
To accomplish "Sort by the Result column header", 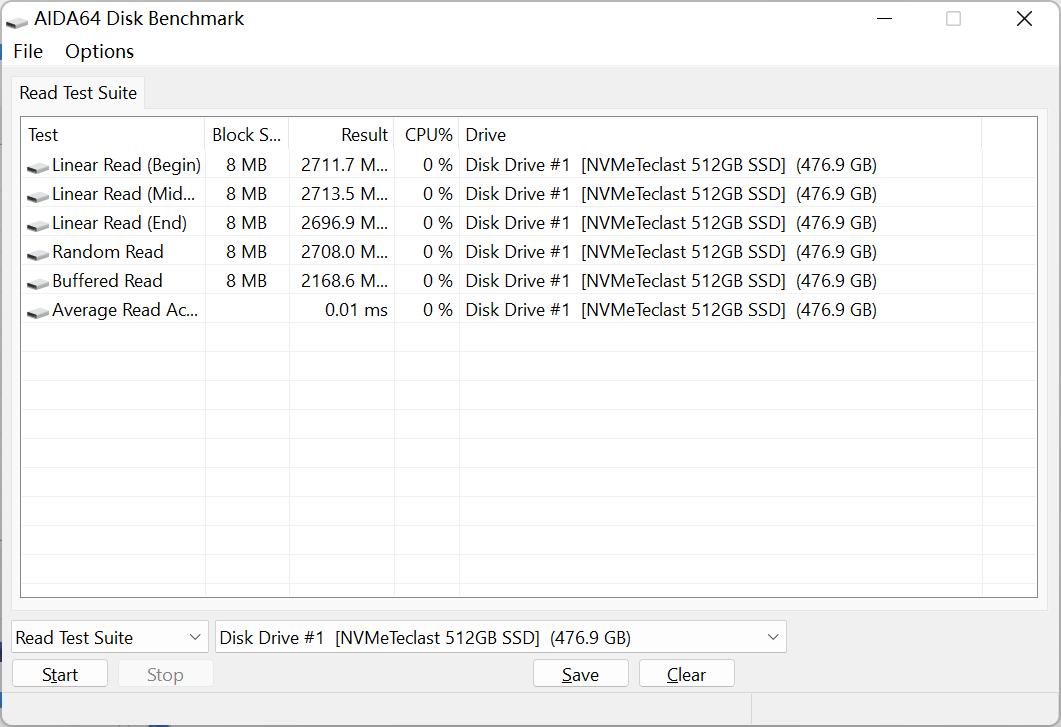I will [342, 135].
